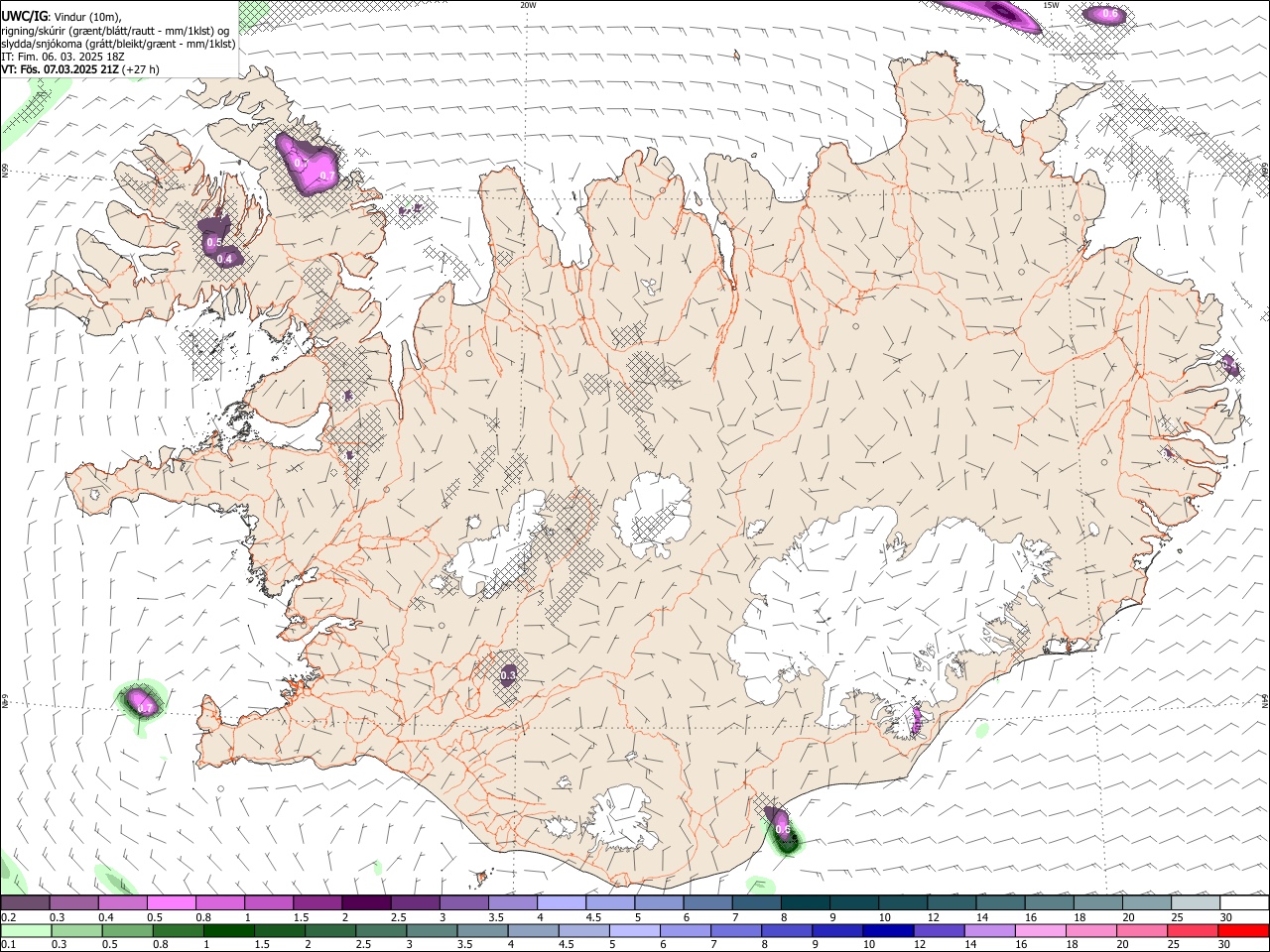Pick the bottom scale swatch between 10 and 12
This screenshot has height=952, width=1270.
click(890, 930)
